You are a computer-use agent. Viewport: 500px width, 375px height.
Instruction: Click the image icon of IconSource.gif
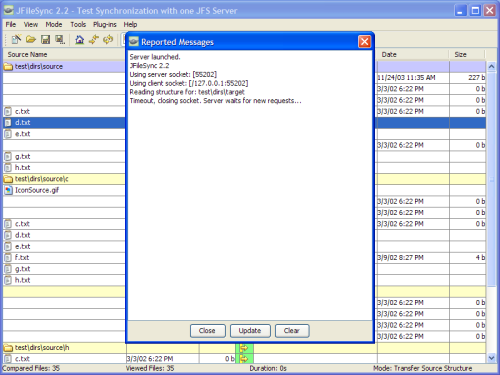point(8,190)
